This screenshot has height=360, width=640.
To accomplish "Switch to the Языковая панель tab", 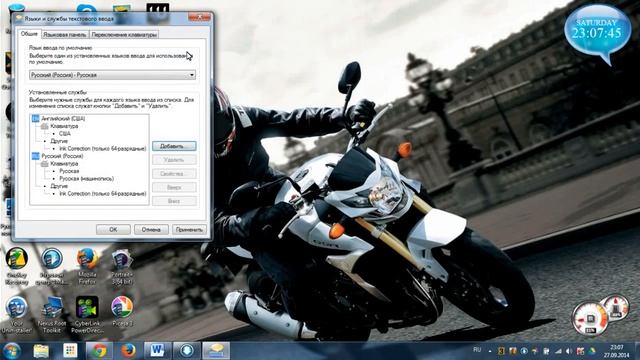I will coord(64,35).
